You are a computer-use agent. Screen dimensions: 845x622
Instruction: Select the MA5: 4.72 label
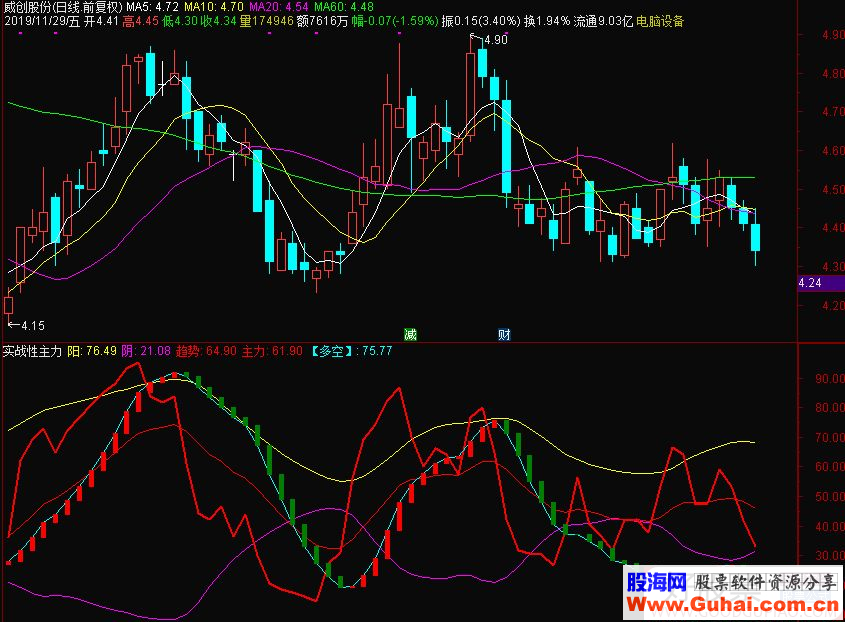(153, 7)
